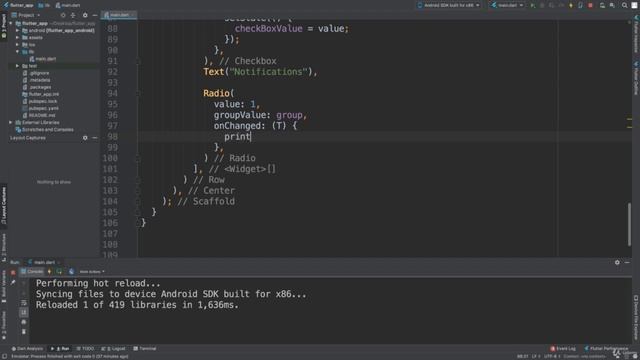Image resolution: width=640 pixels, height=360 pixels.
Task: Hide the Layout Captures panel
Action: [95, 138]
